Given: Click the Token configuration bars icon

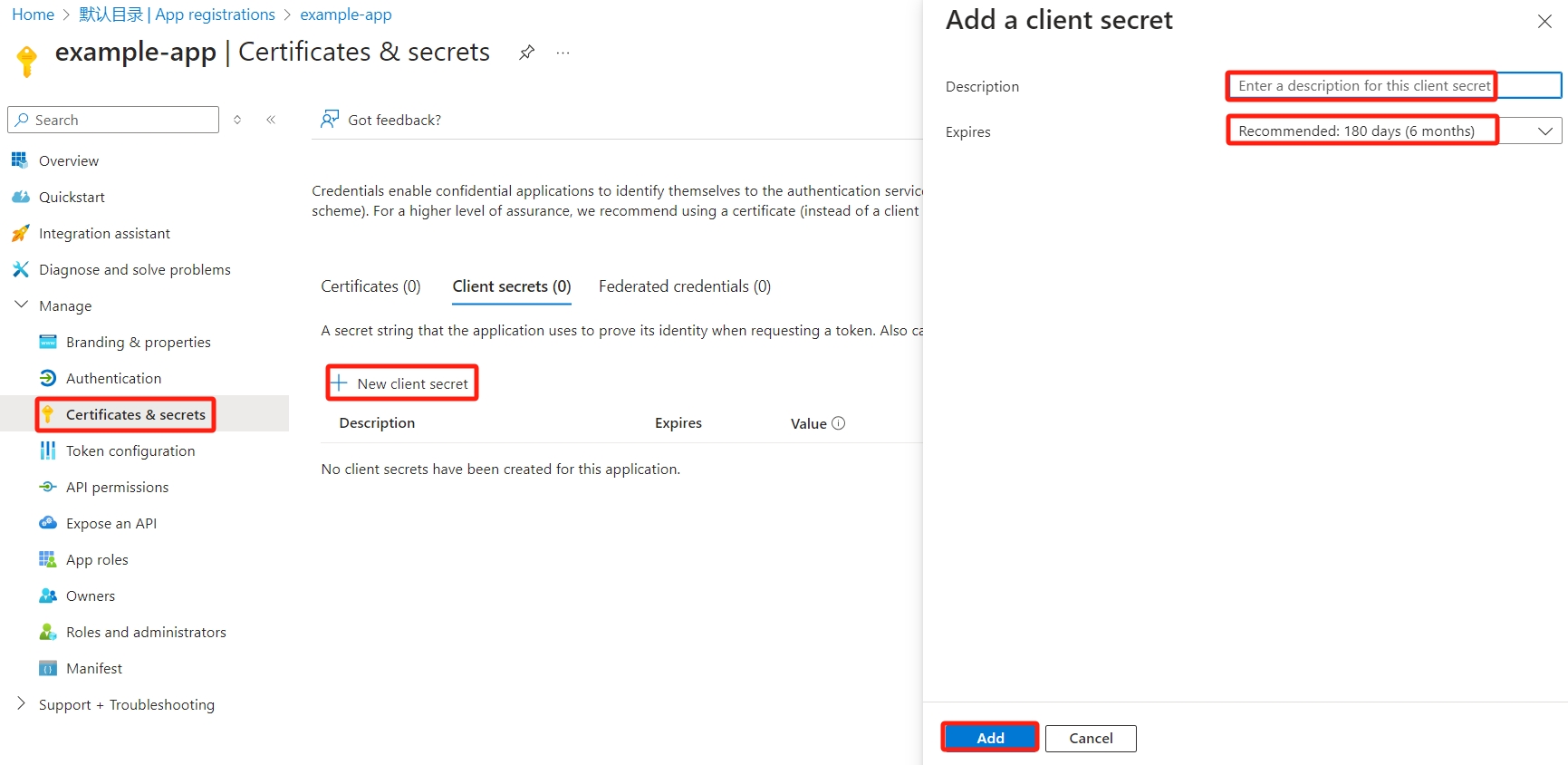Looking at the screenshot, I should pos(47,450).
